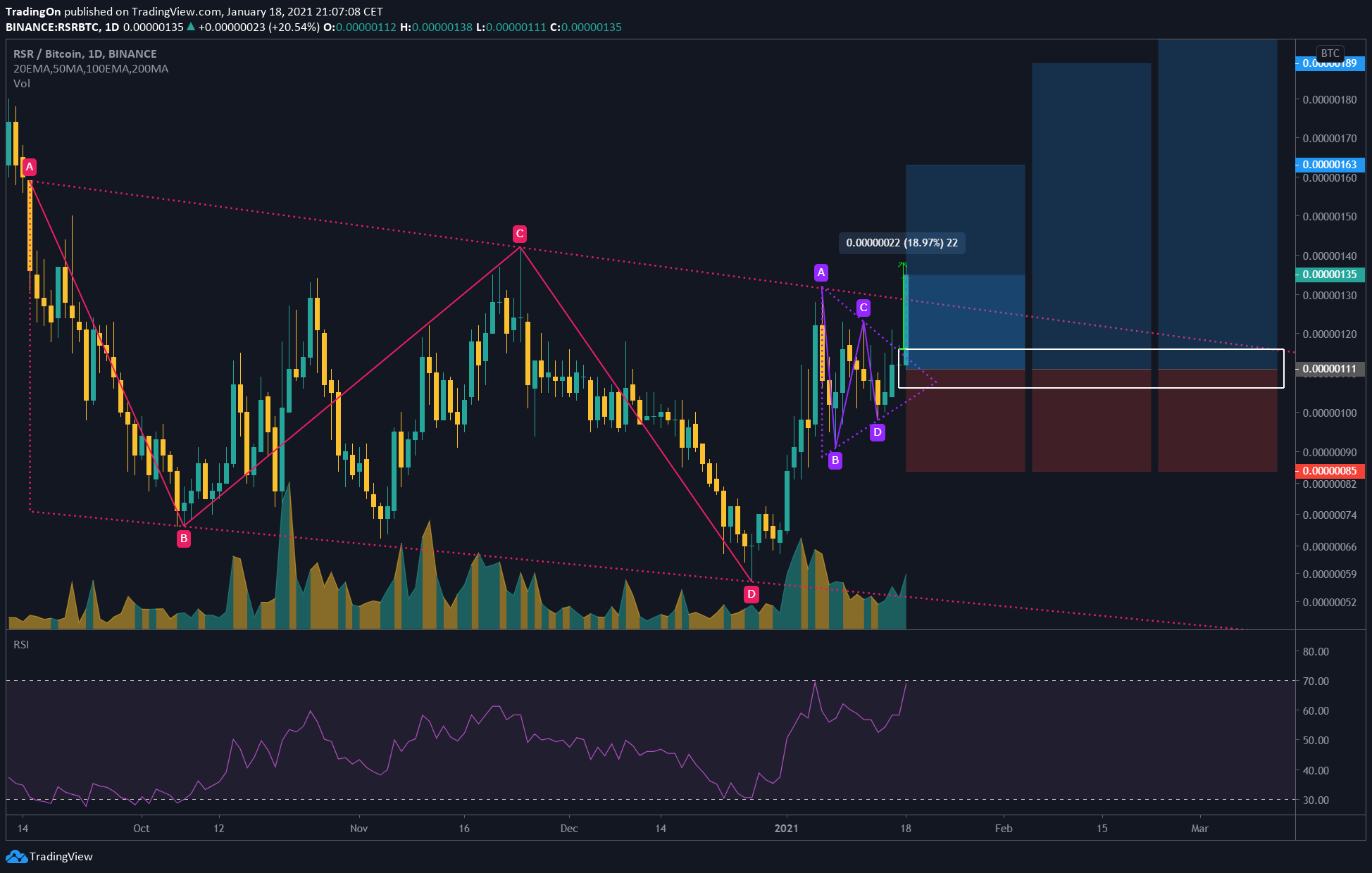
Task: Click the red 0.00000085 stop price tag
Action: pyautogui.click(x=1330, y=471)
